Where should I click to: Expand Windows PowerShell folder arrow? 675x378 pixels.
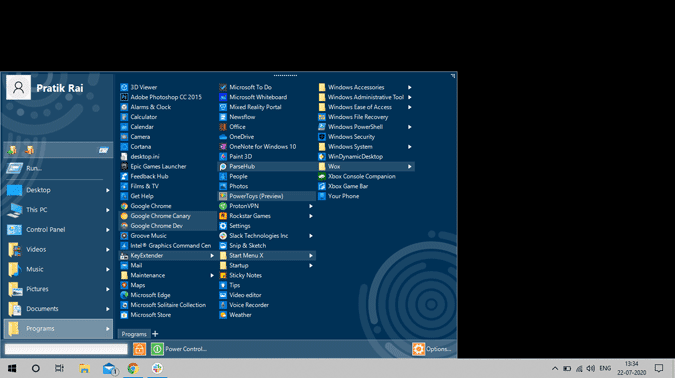click(410, 127)
